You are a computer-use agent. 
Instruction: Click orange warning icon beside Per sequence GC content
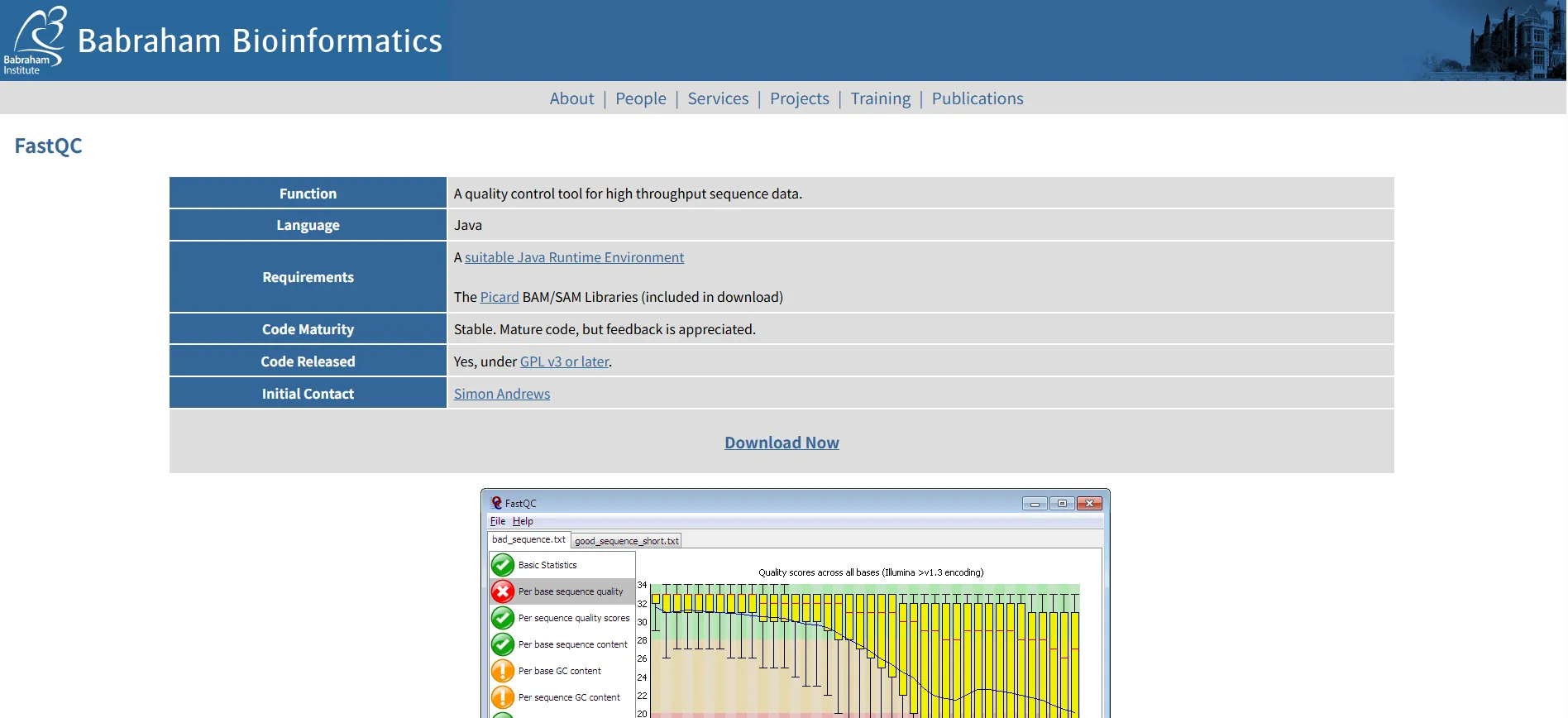502,697
